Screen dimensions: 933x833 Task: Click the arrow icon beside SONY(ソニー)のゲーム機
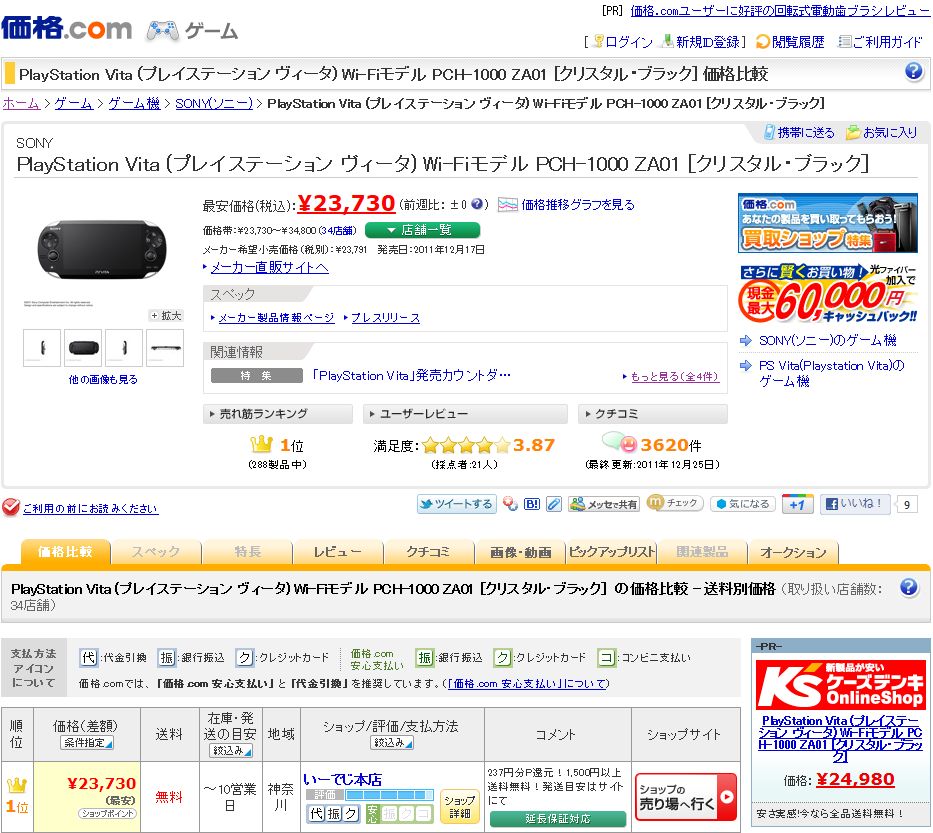pyautogui.click(x=746, y=340)
